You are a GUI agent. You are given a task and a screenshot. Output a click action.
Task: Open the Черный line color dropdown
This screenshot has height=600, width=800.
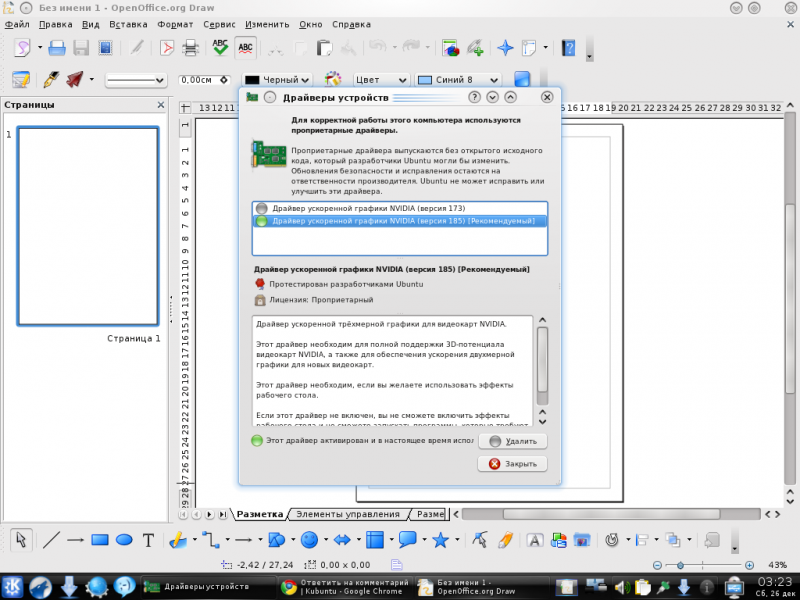277,80
